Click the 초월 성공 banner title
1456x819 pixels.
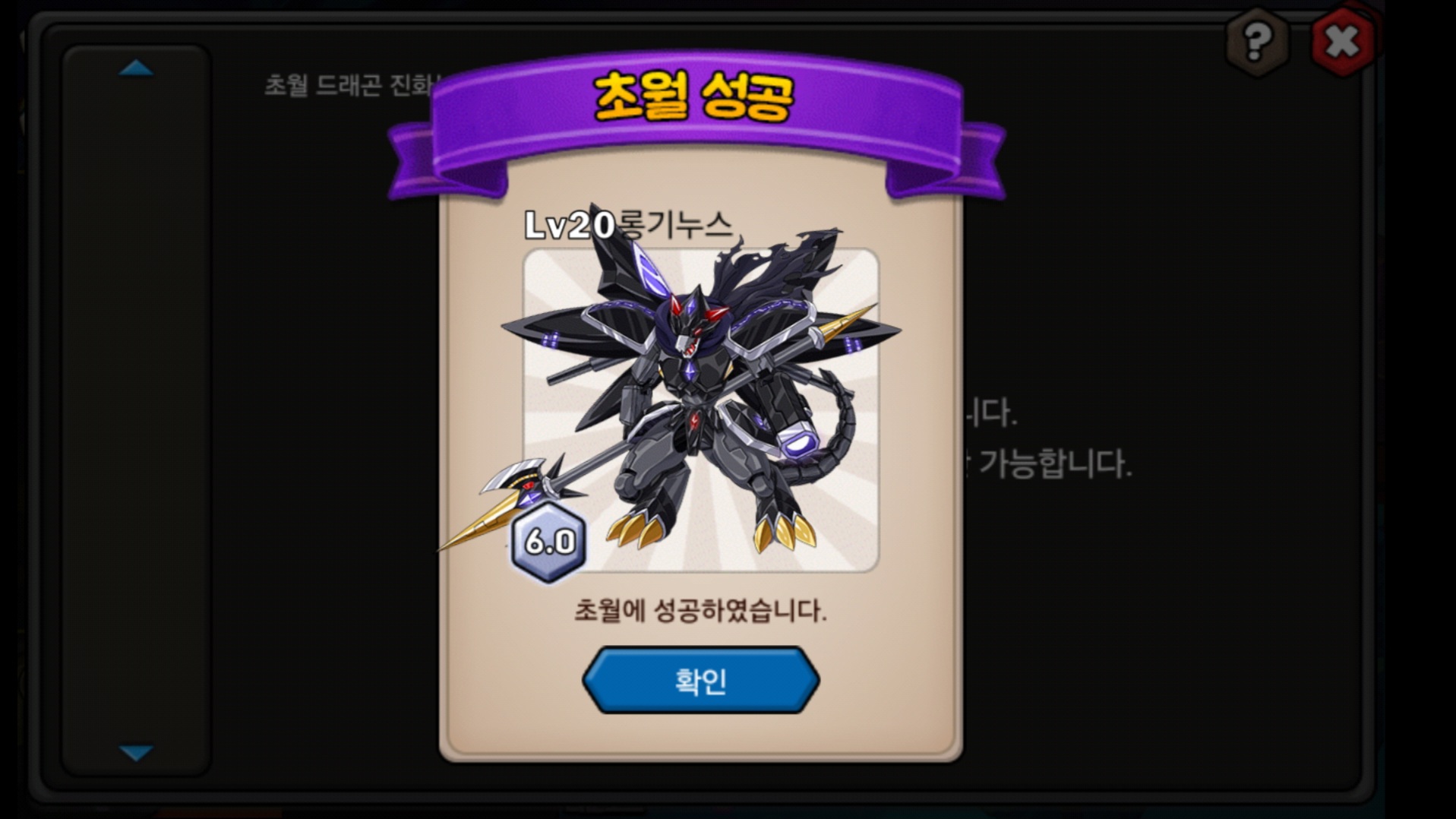[694, 98]
